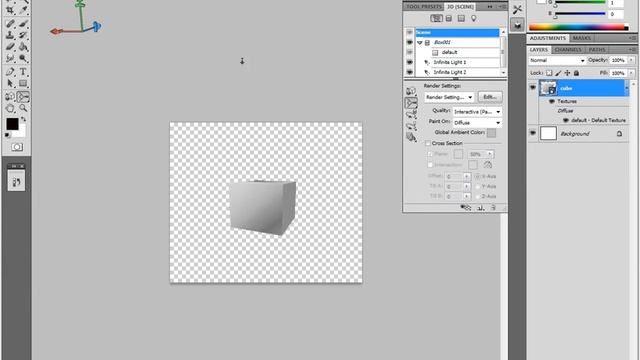640x360 pixels.
Task: Switch to the Channels tab
Action: [568, 49]
